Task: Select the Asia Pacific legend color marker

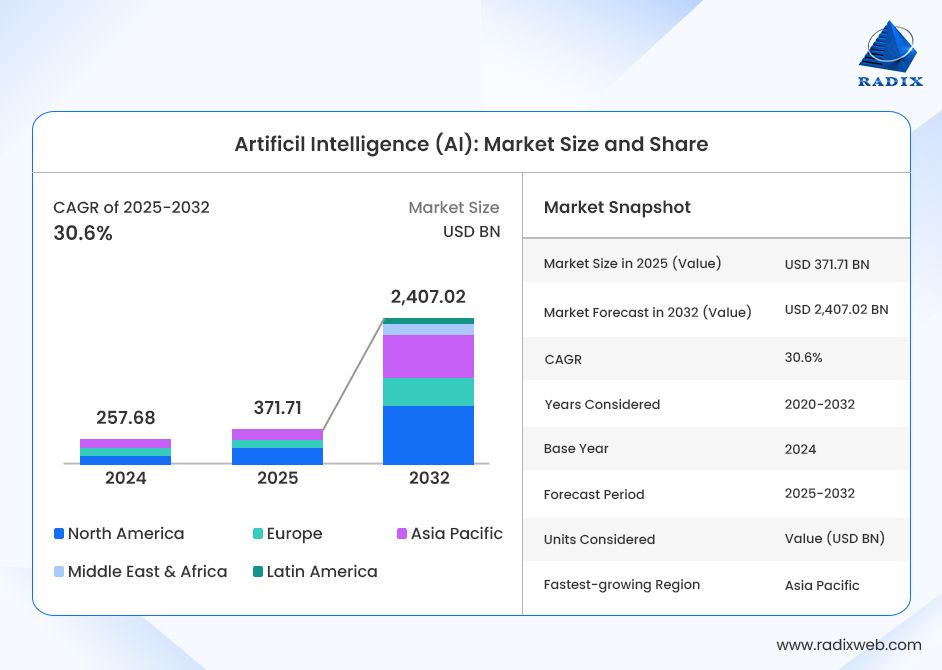Action: 401,533
